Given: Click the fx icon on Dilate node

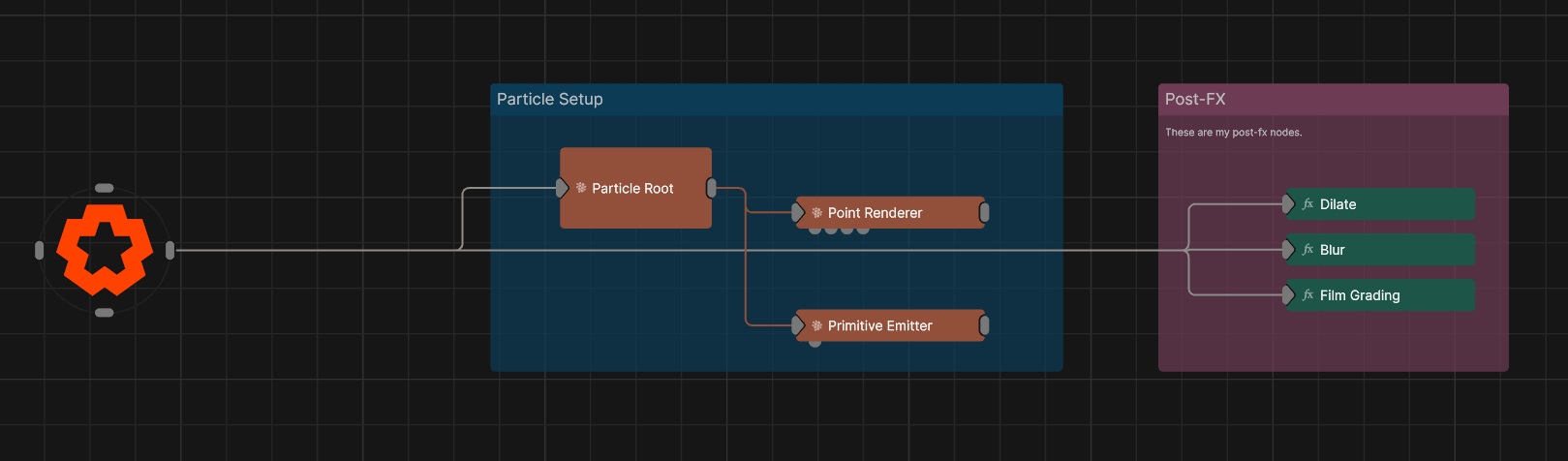Looking at the screenshot, I should pos(1307,204).
